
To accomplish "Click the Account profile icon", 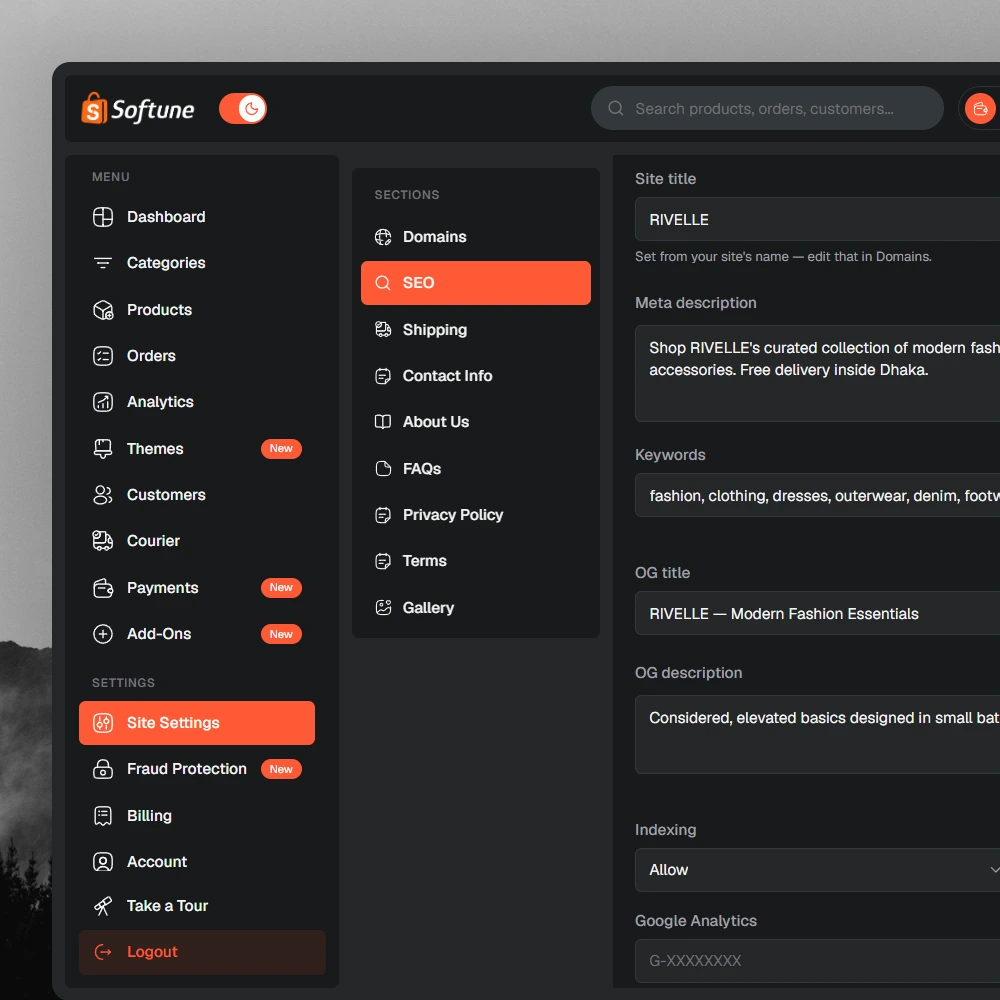I will coord(103,862).
